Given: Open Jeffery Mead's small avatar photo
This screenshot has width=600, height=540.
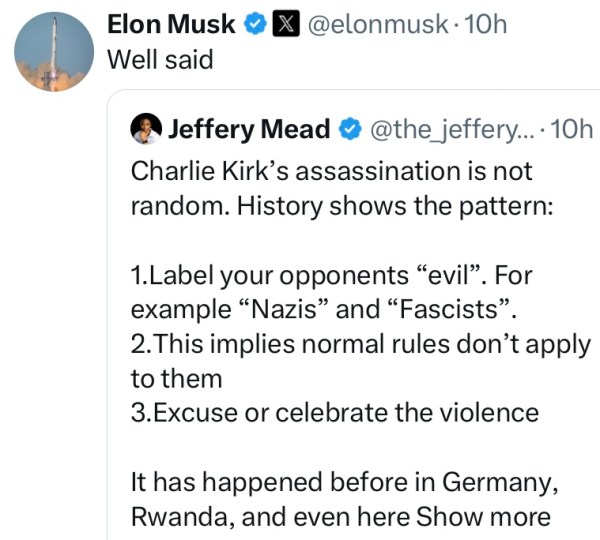Looking at the screenshot, I should [146, 128].
